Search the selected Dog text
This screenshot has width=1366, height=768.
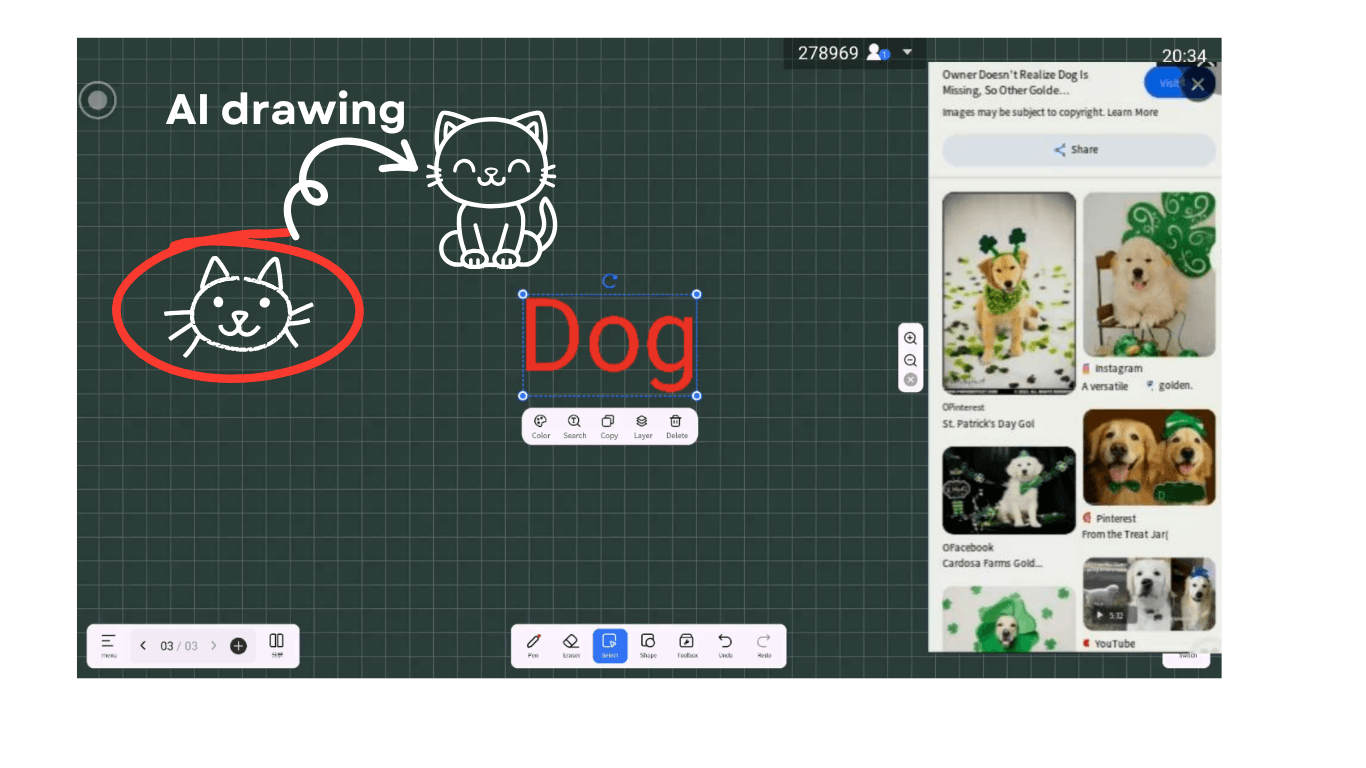[574, 426]
